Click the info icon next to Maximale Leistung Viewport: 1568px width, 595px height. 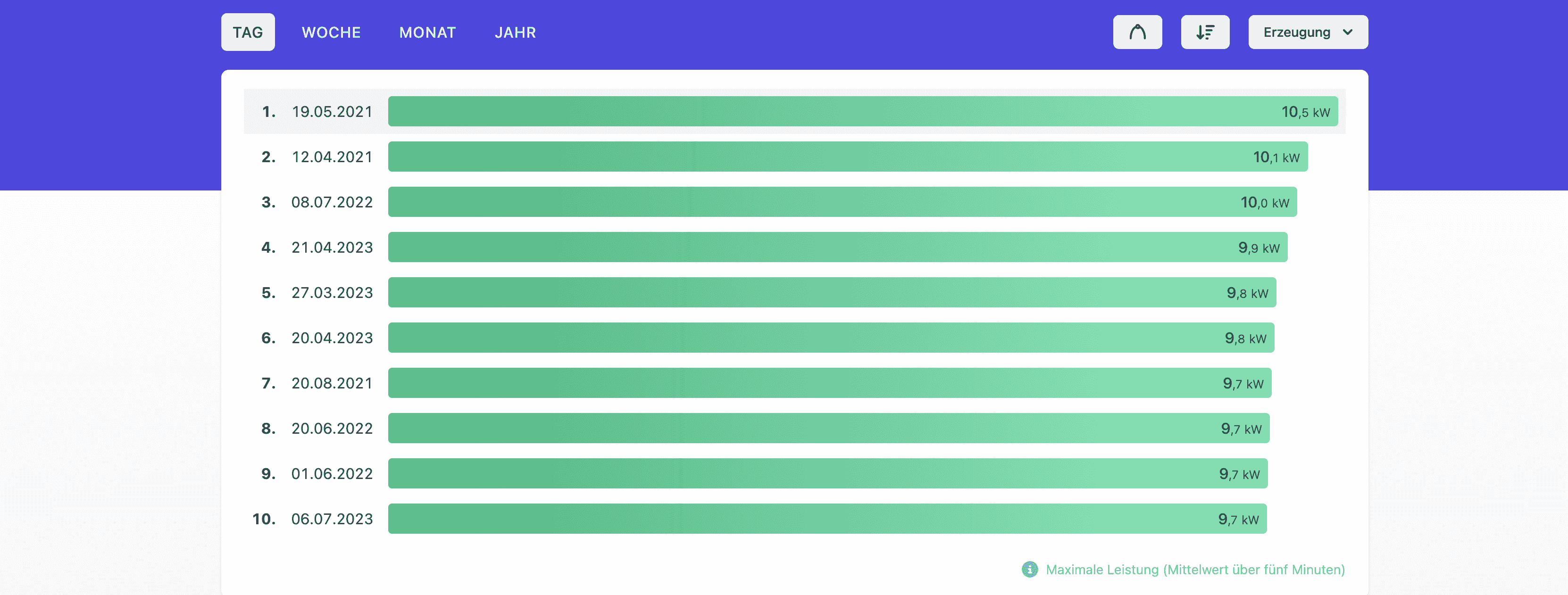coord(1029,570)
